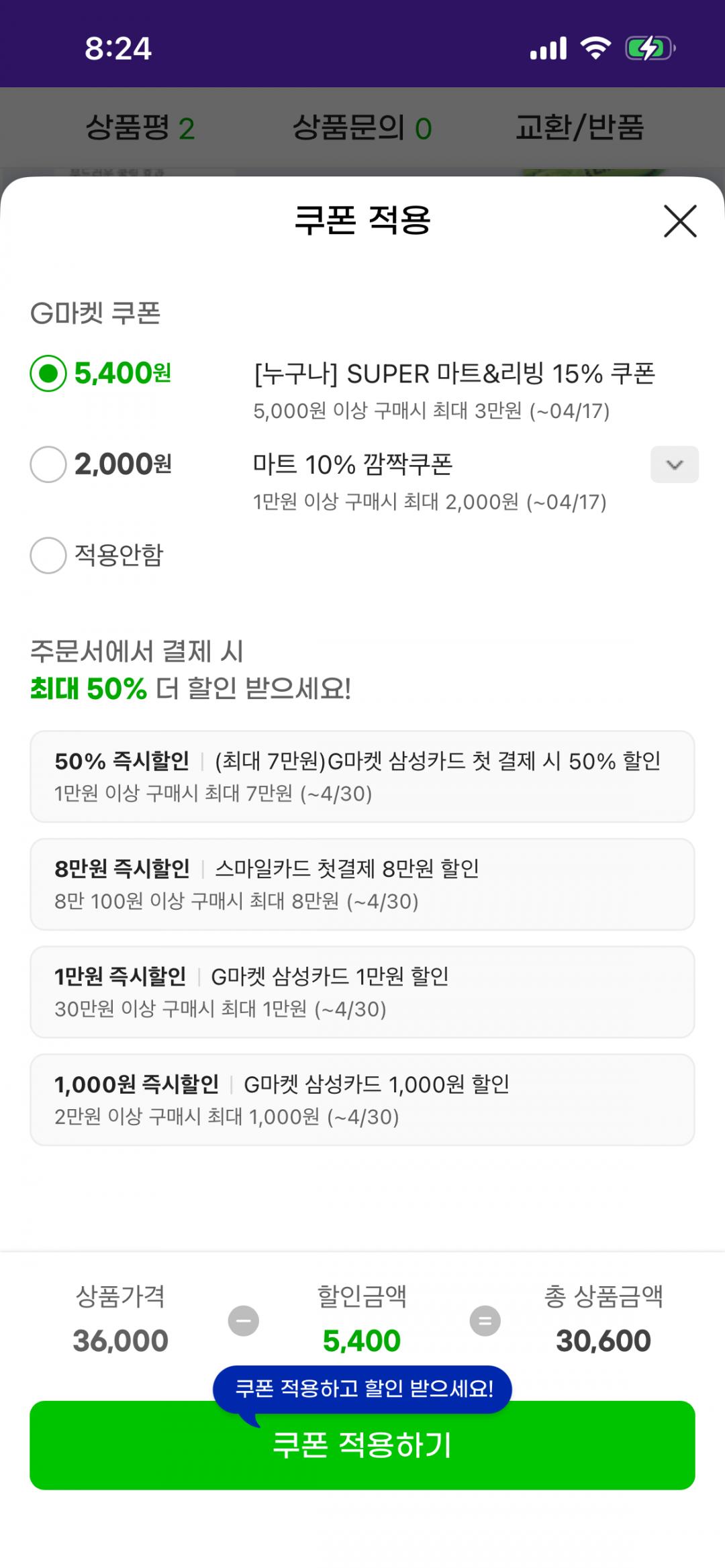Select the 5,400원 SUPER 마트&리빙 coupon

48,373
